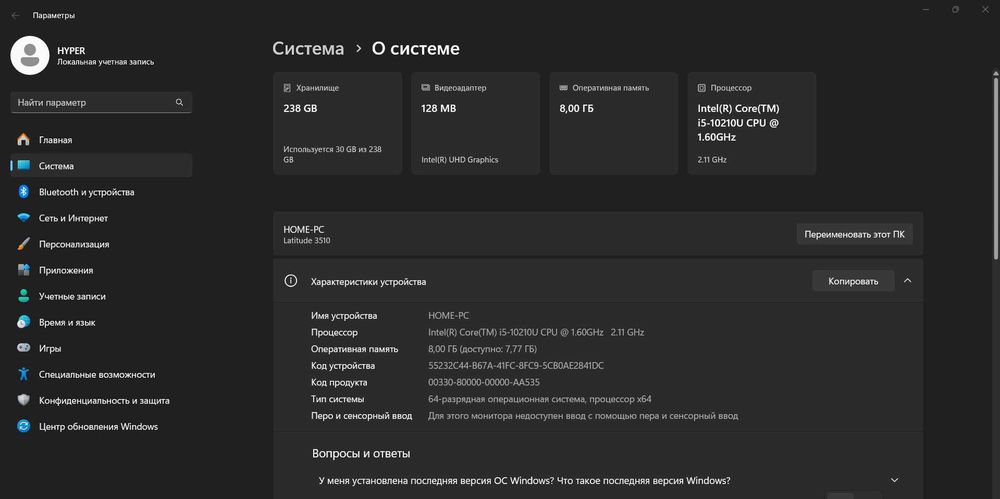This screenshot has width=1000, height=499.
Task: Open Bluetooth и устройства settings label
Action: pos(87,192)
